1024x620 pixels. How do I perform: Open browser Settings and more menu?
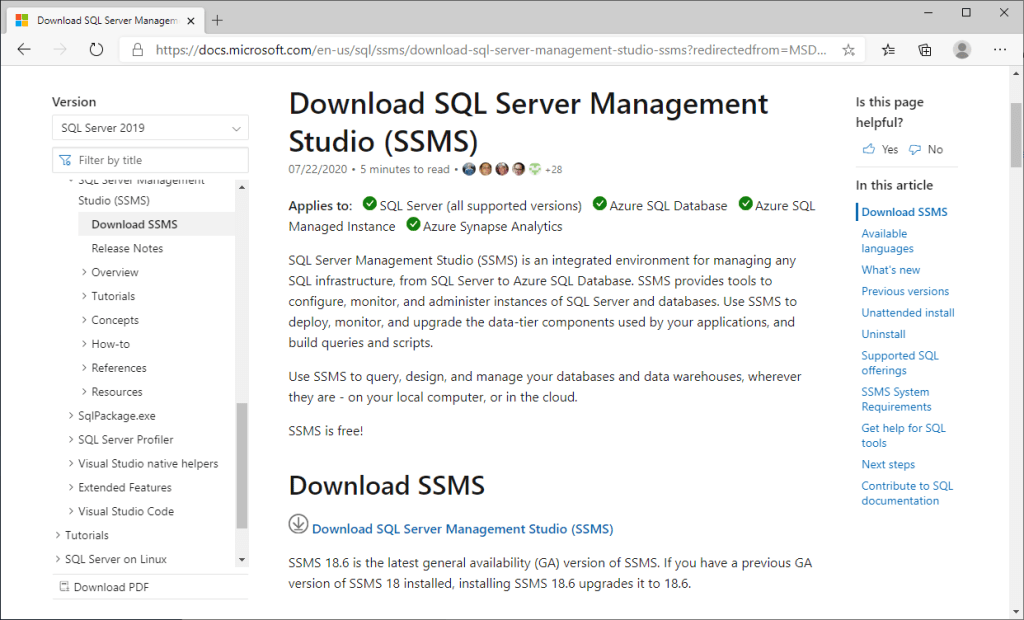[1000, 49]
